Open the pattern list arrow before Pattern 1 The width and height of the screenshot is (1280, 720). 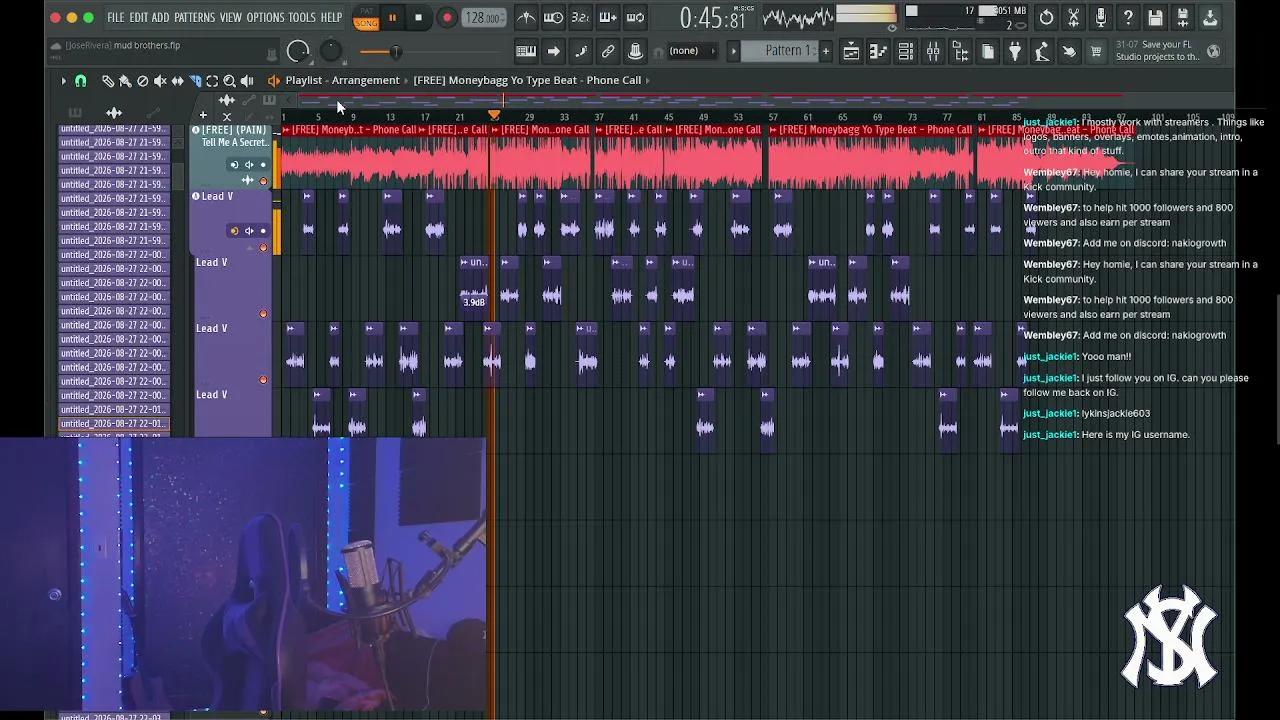point(733,51)
